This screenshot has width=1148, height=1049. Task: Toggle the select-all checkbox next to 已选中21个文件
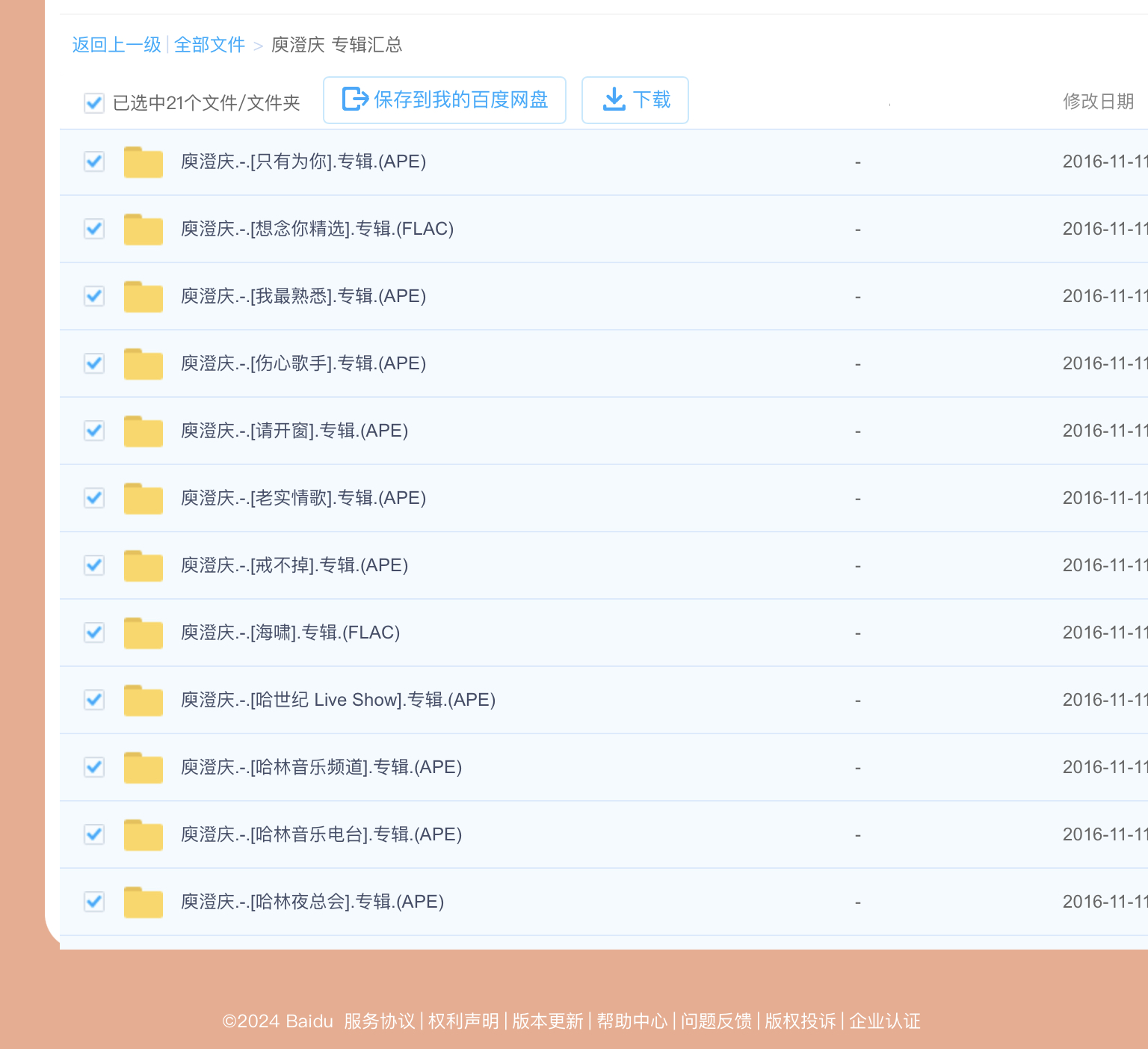(94, 102)
